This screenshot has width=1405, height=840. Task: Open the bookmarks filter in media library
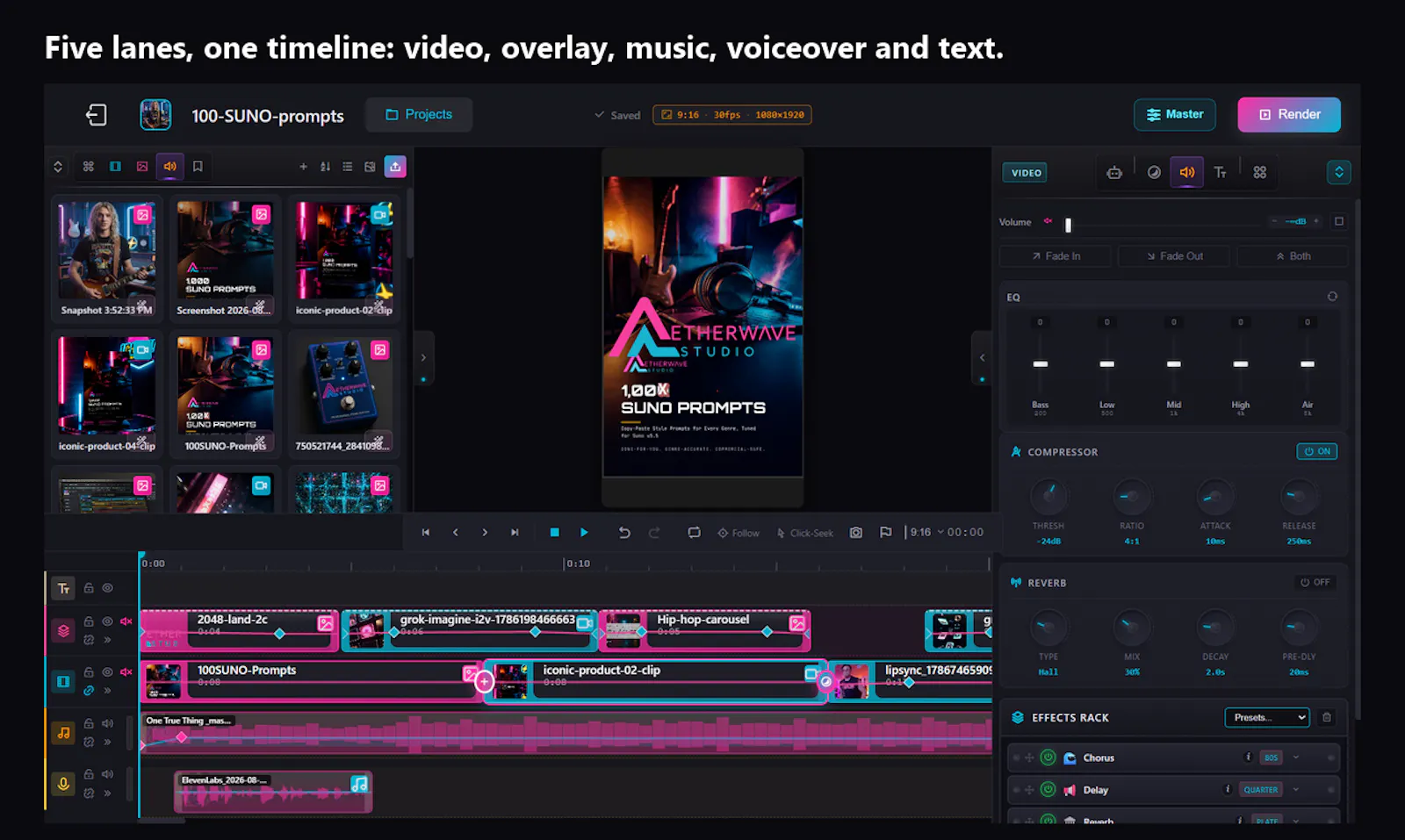[x=198, y=166]
